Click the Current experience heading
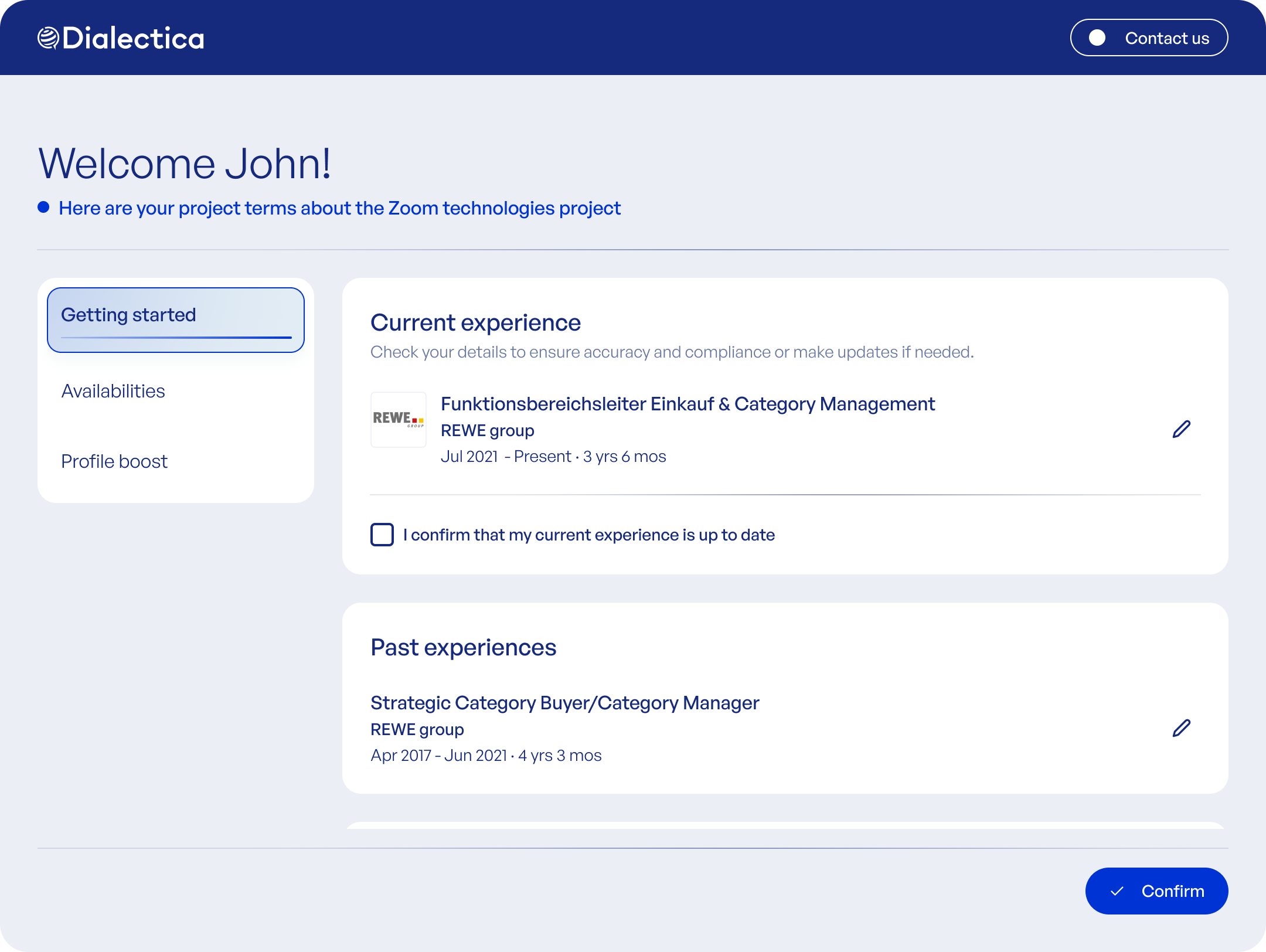This screenshot has height=952, width=1266. point(475,323)
